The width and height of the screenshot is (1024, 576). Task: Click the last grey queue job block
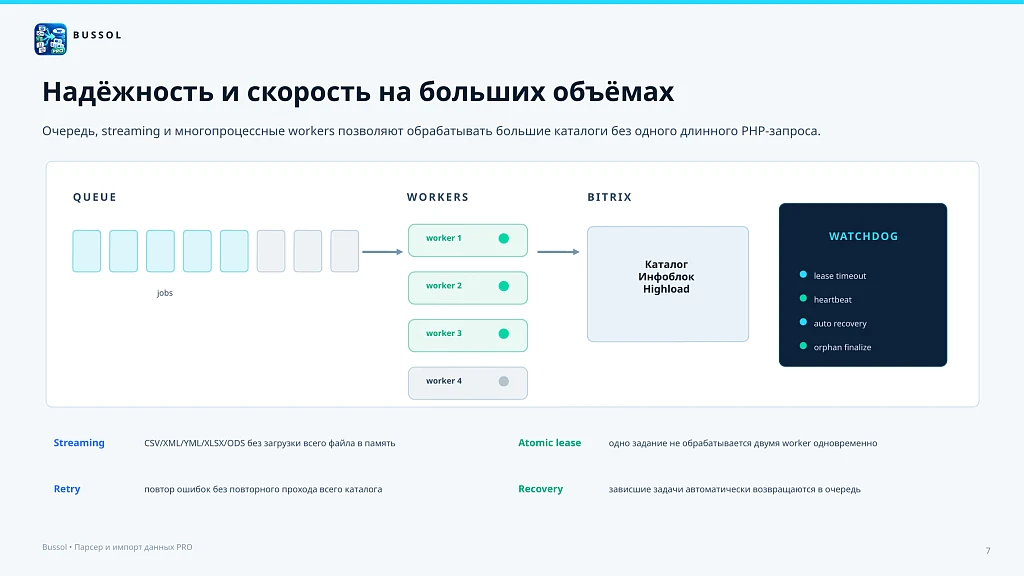pyautogui.click(x=345, y=251)
